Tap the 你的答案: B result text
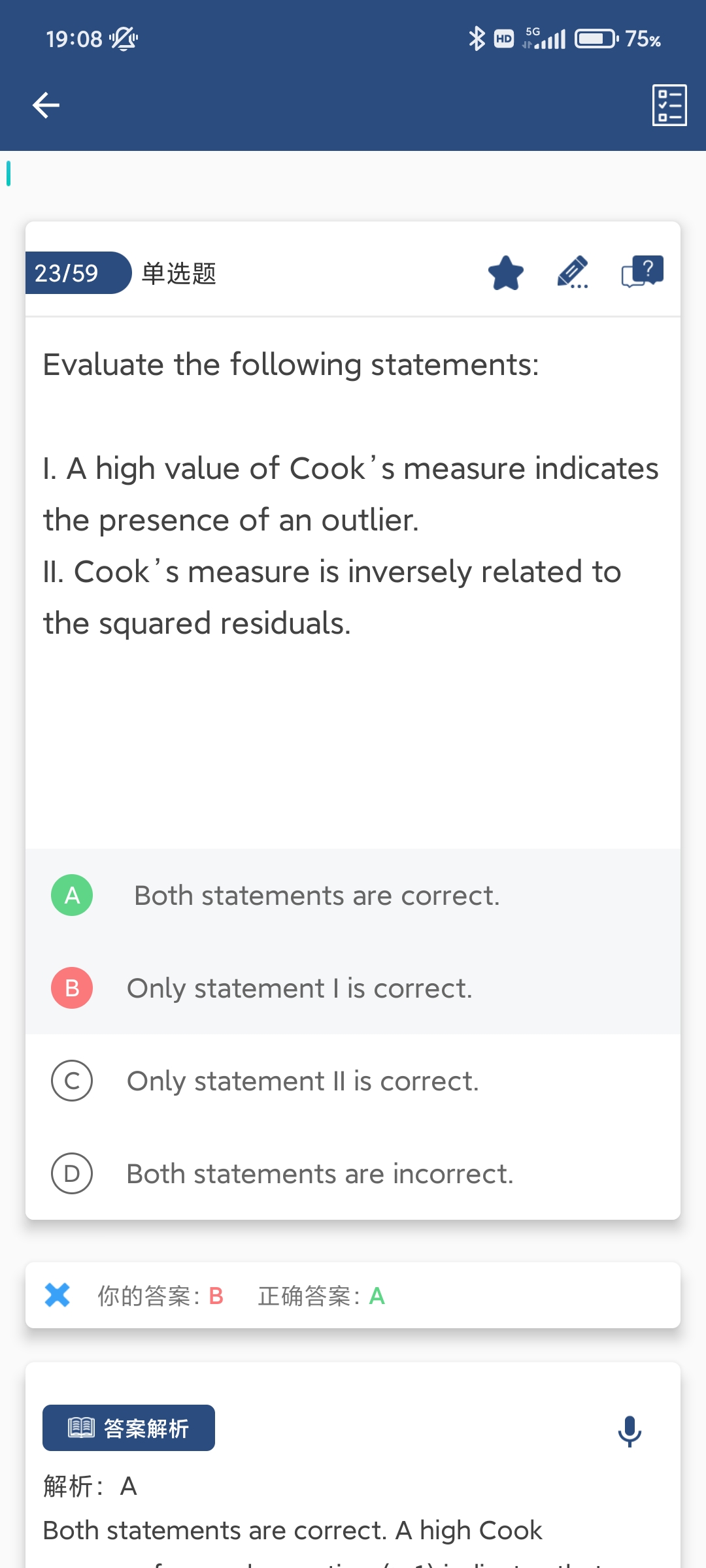The width and height of the screenshot is (706, 1568). tap(160, 1296)
